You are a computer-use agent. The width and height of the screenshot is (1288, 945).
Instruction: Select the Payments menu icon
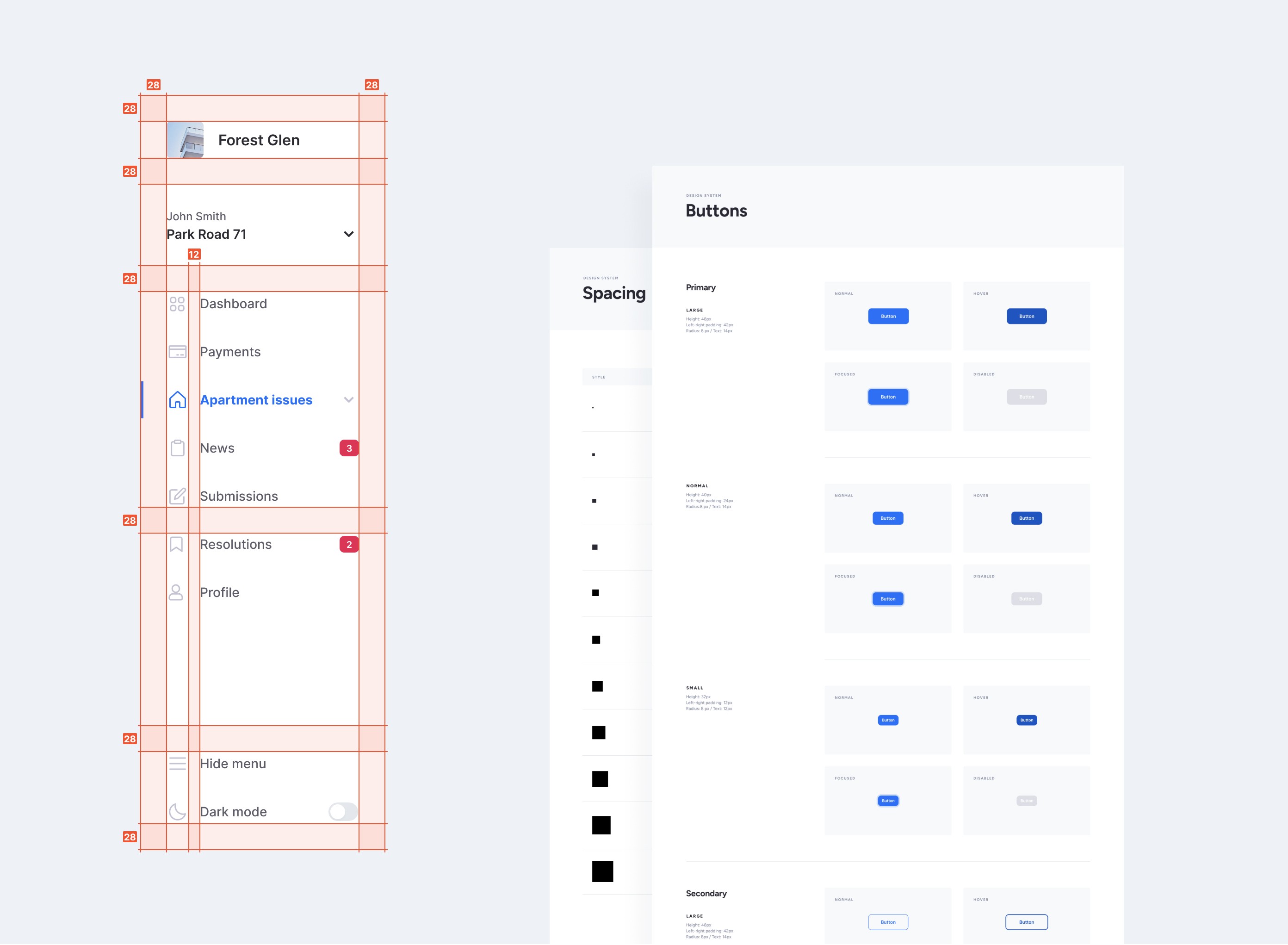pos(177,352)
